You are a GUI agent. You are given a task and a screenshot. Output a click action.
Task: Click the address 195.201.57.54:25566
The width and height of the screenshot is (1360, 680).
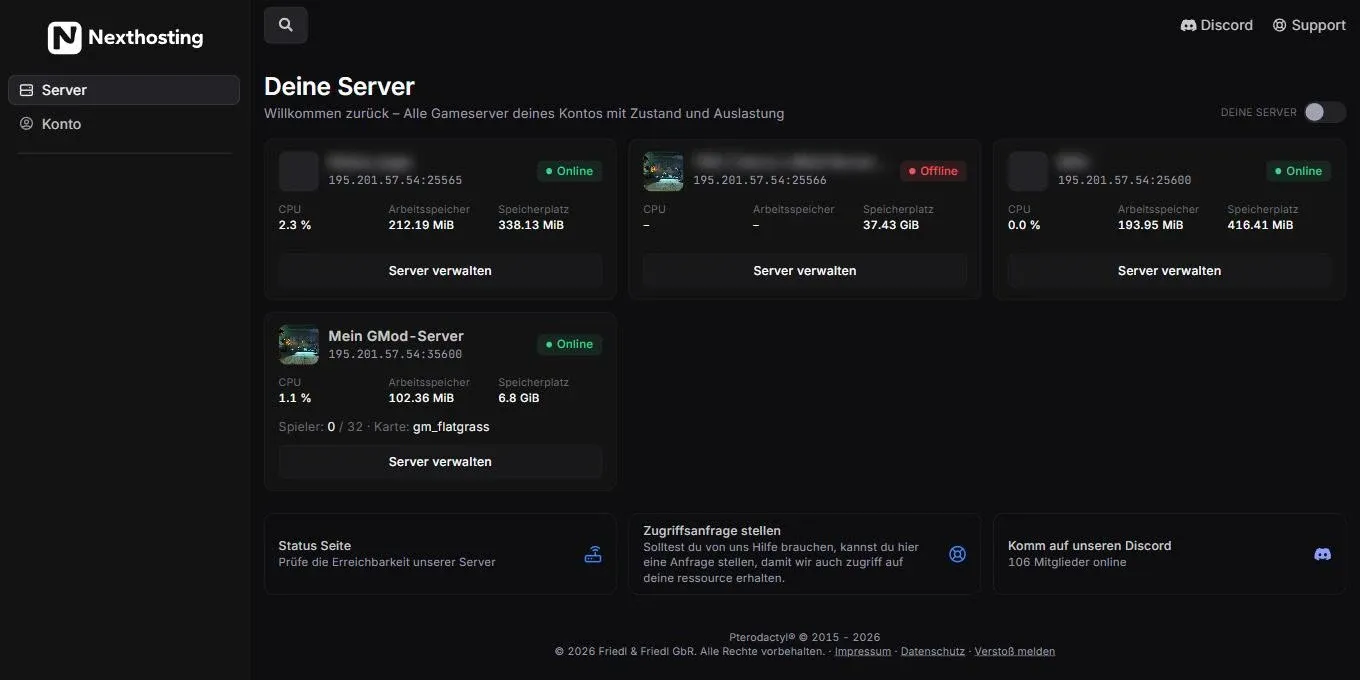760,181
